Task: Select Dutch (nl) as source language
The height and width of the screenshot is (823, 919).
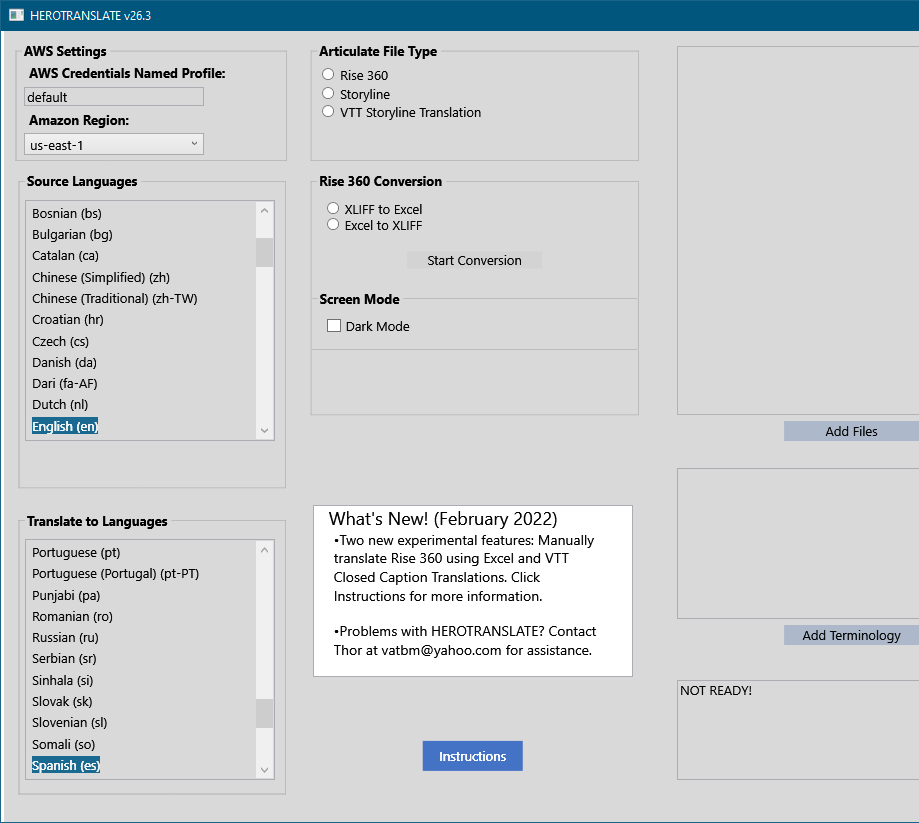Action: (60, 404)
